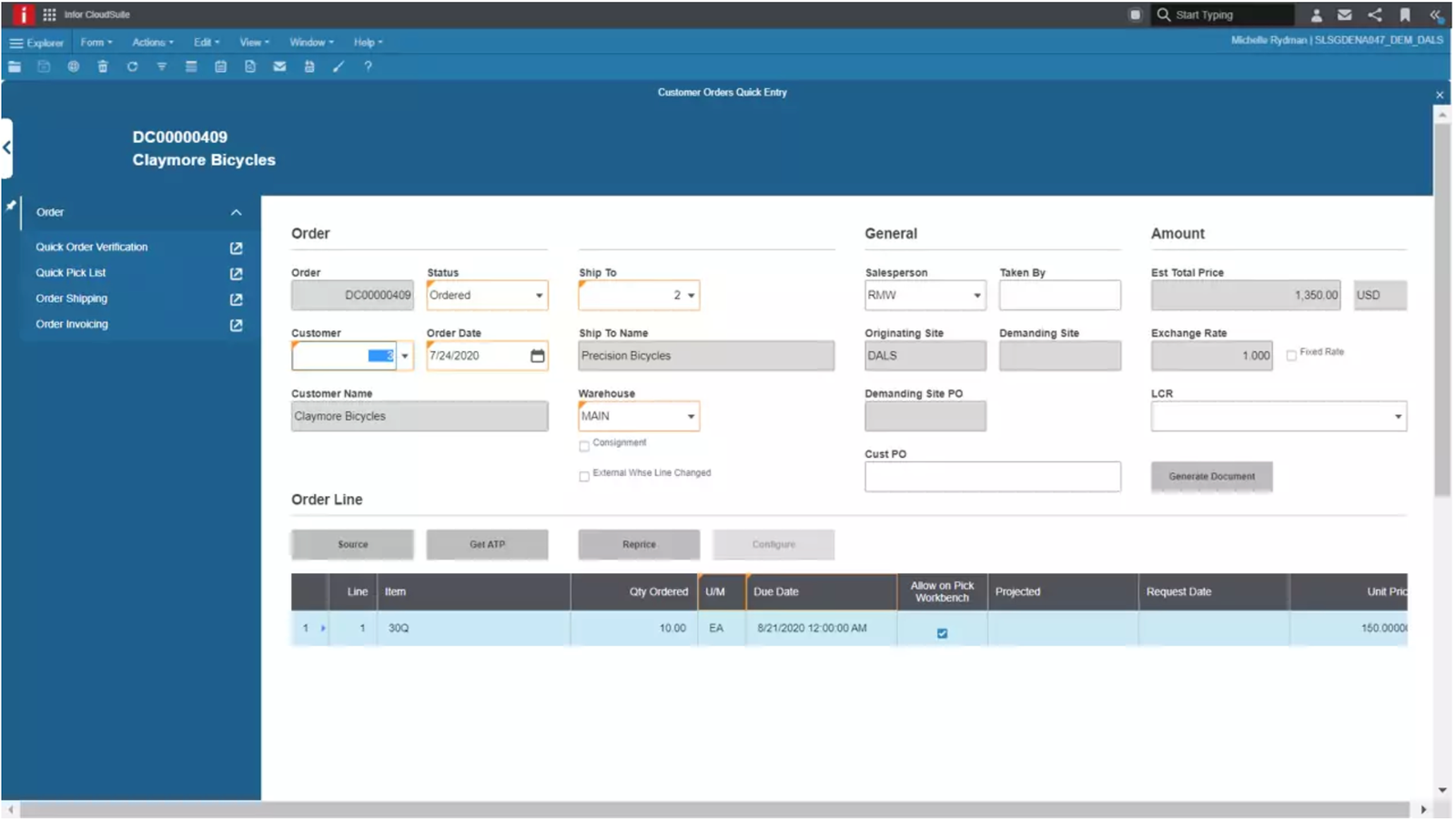Click the bookmark icon in top bar

click(1405, 15)
